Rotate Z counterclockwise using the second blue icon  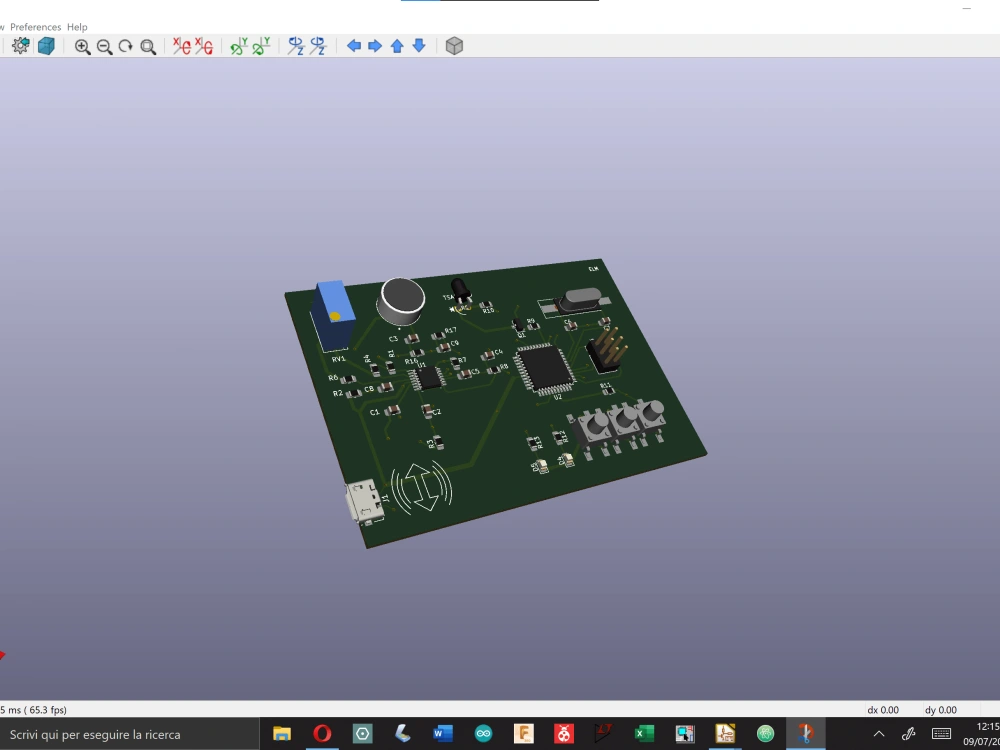pyautogui.click(x=318, y=46)
